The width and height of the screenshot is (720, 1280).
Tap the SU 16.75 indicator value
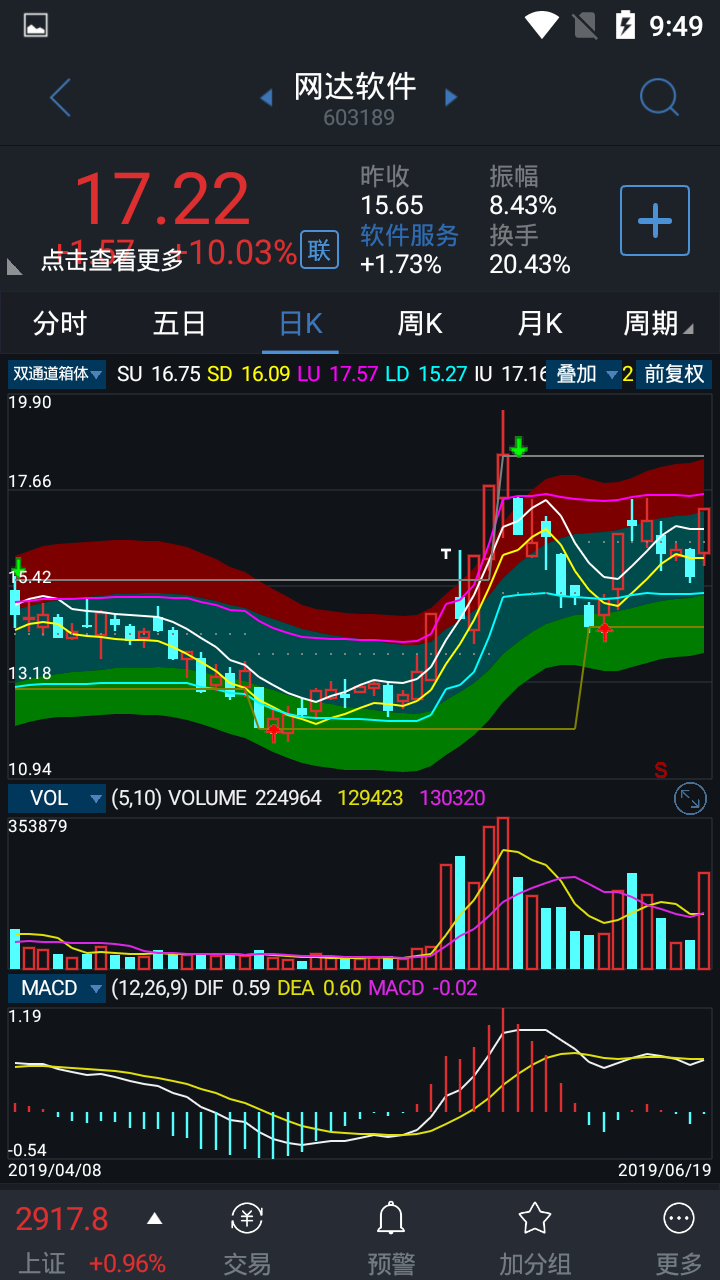coord(159,374)
